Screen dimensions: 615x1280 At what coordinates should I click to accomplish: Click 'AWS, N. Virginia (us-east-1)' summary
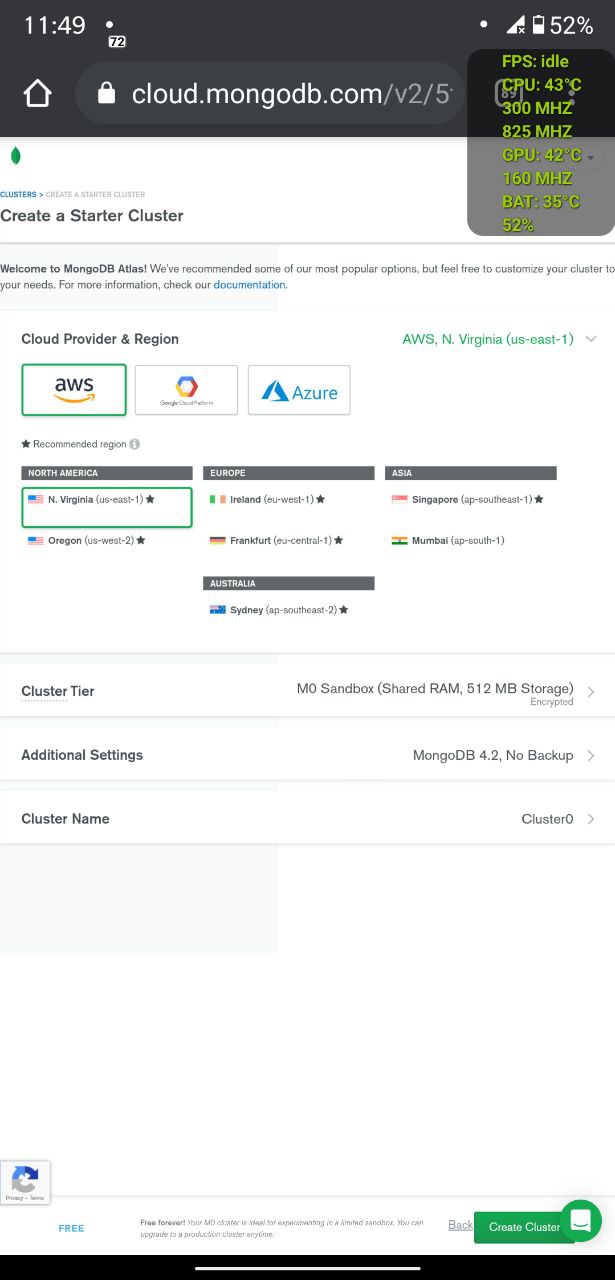pos(488,339)
